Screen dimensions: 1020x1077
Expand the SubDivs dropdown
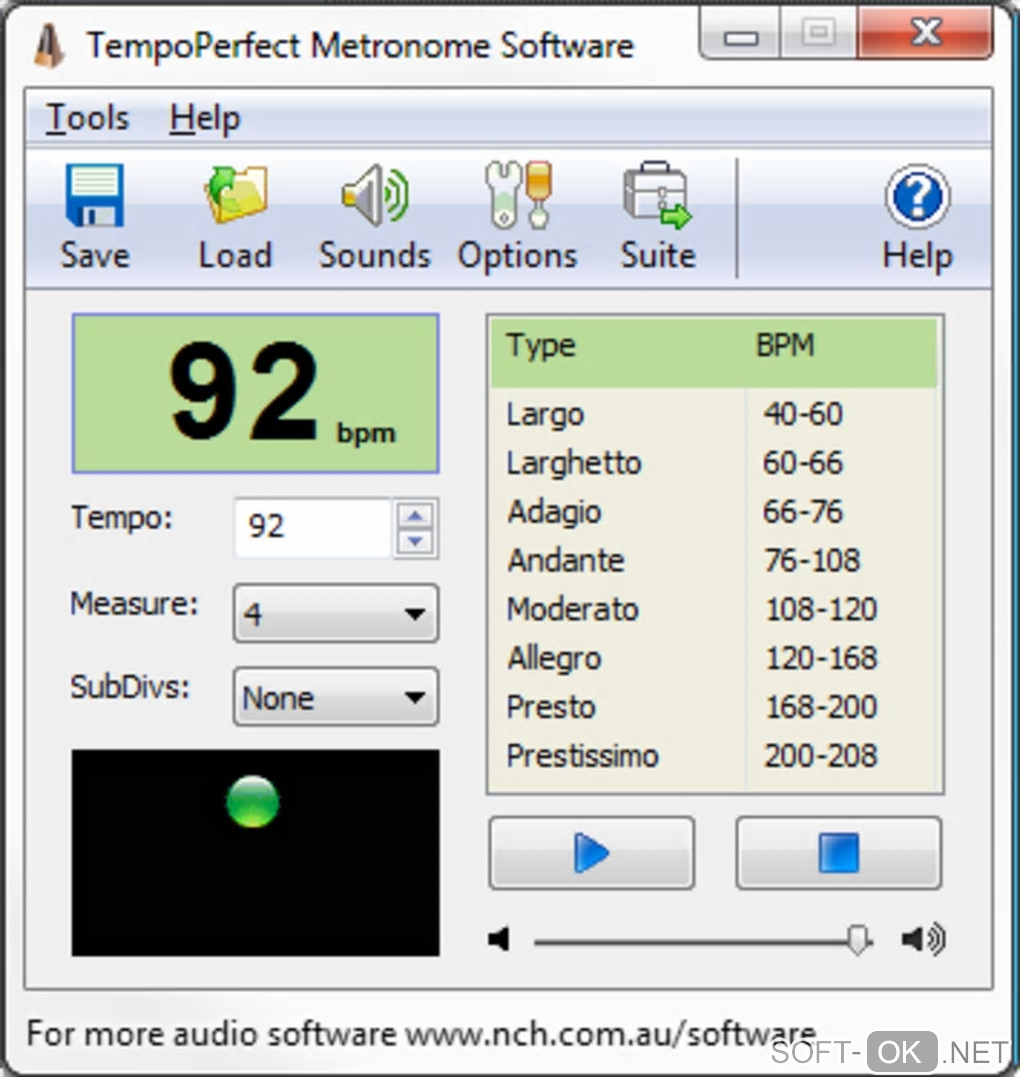tap(336, 697)
